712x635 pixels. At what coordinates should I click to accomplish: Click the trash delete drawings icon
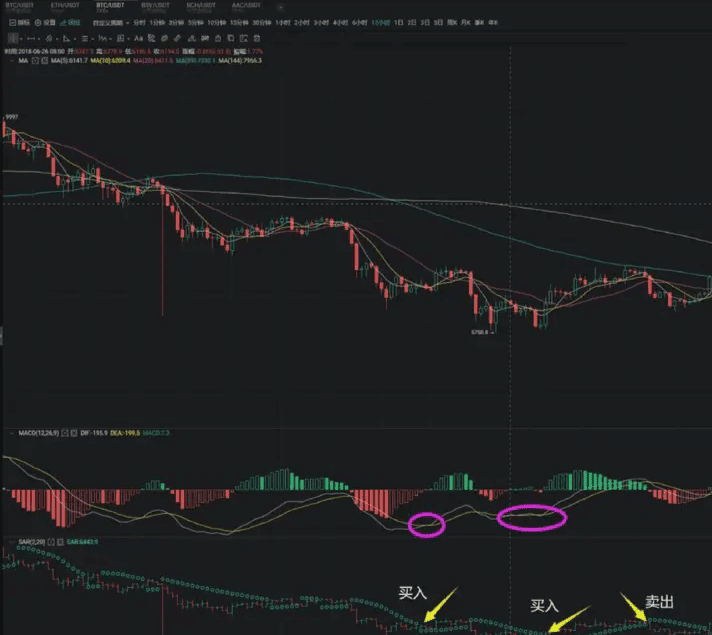tap(257, 39)
